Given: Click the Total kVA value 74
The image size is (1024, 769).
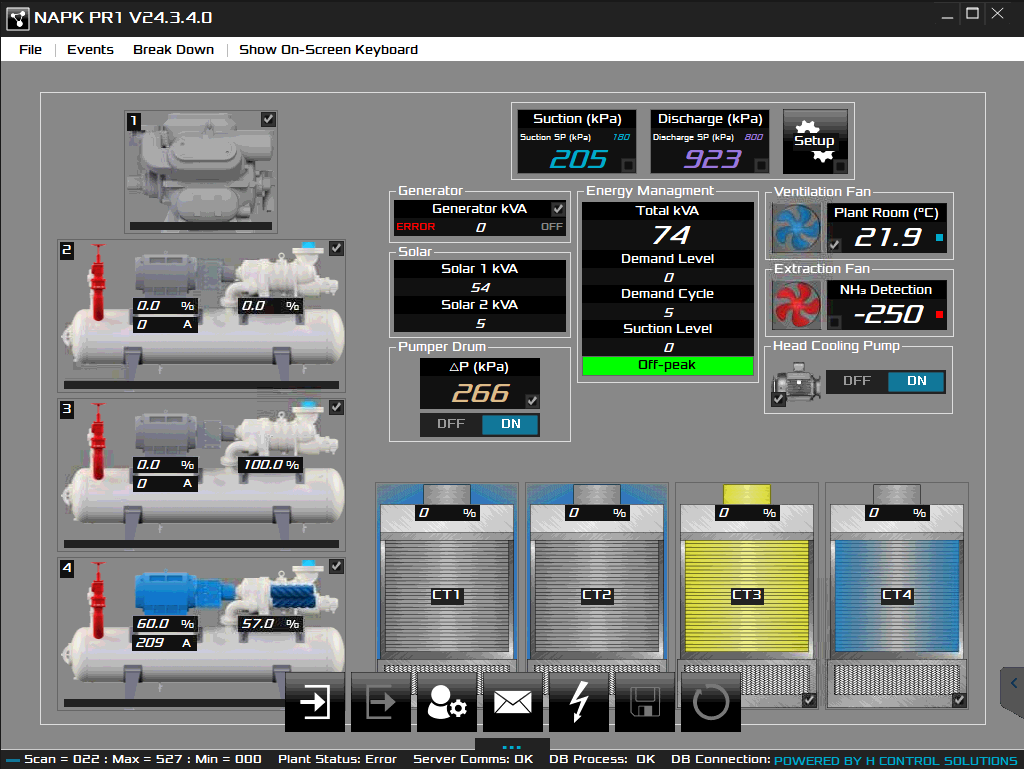Looking at the screenshot, I should point(671,235).
